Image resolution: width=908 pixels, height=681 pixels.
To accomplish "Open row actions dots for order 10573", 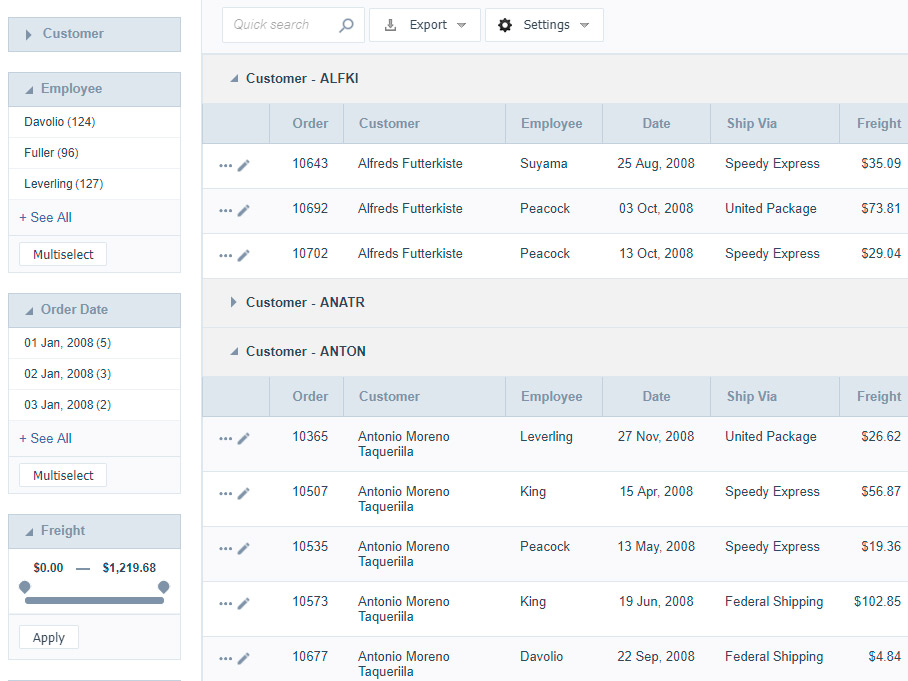I will pos(225,603).
